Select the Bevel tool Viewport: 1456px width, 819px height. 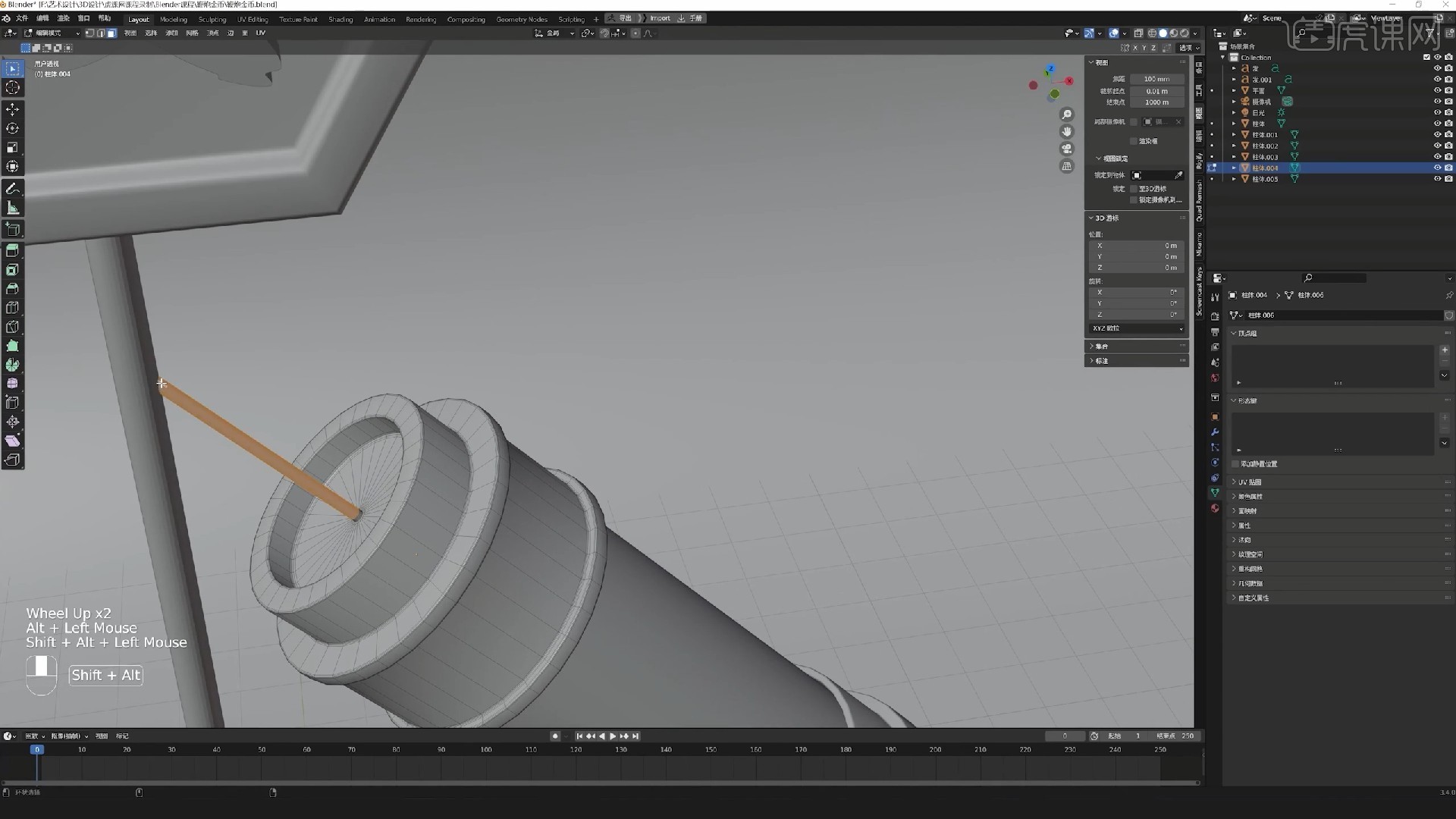13,289
